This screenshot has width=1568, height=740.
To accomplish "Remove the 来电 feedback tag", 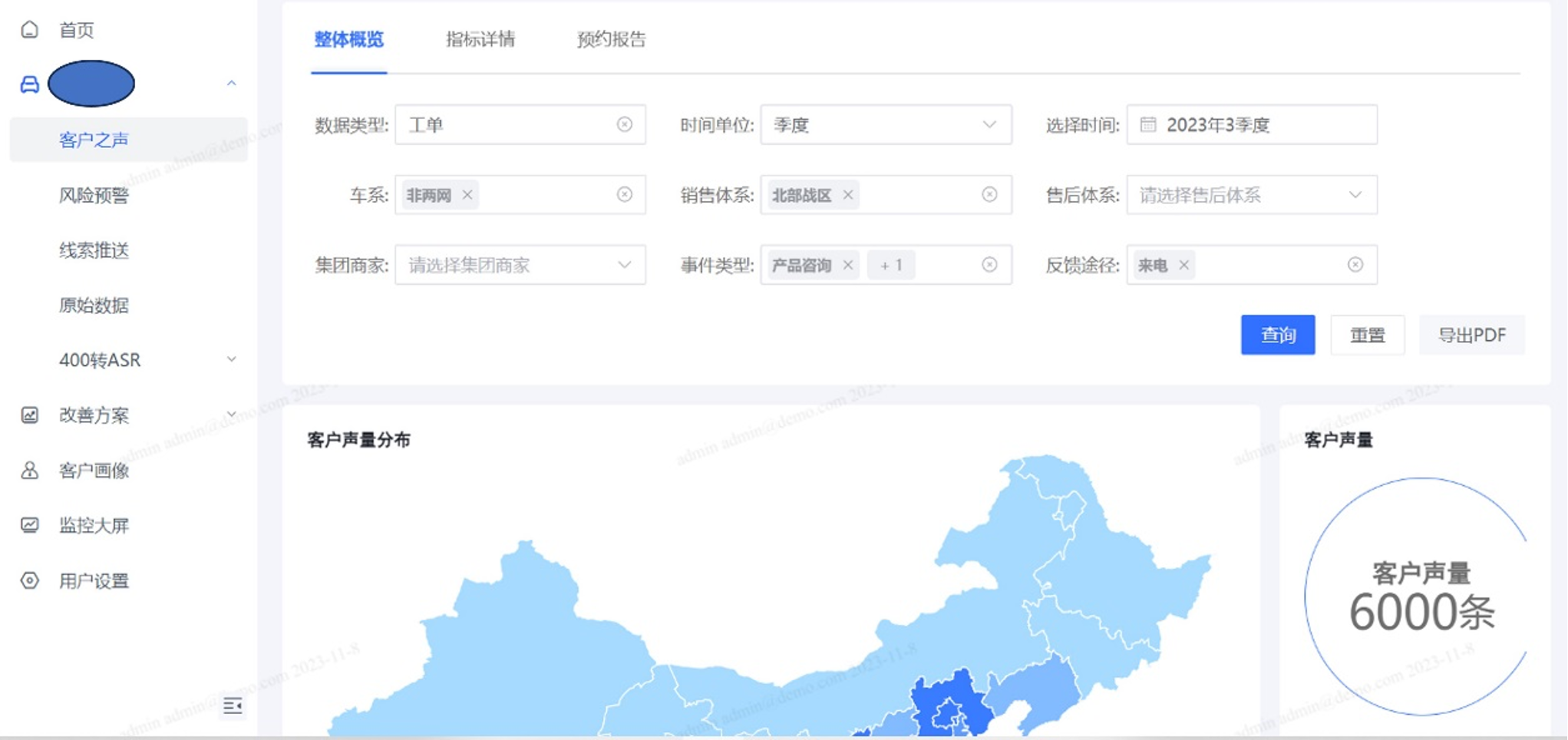I will pos(1184,266).
